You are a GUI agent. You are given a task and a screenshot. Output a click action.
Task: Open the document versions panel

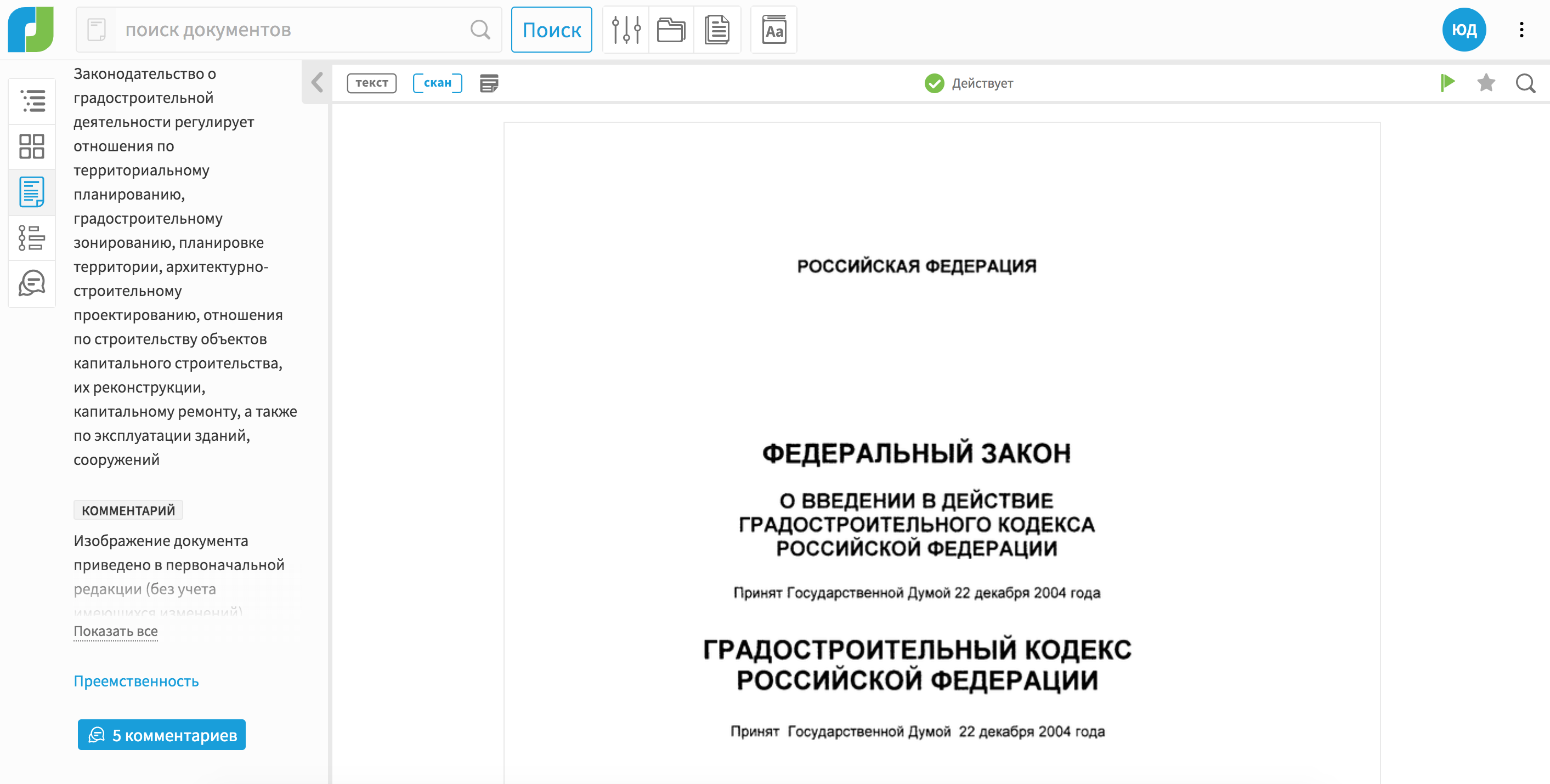click(31, 237)
